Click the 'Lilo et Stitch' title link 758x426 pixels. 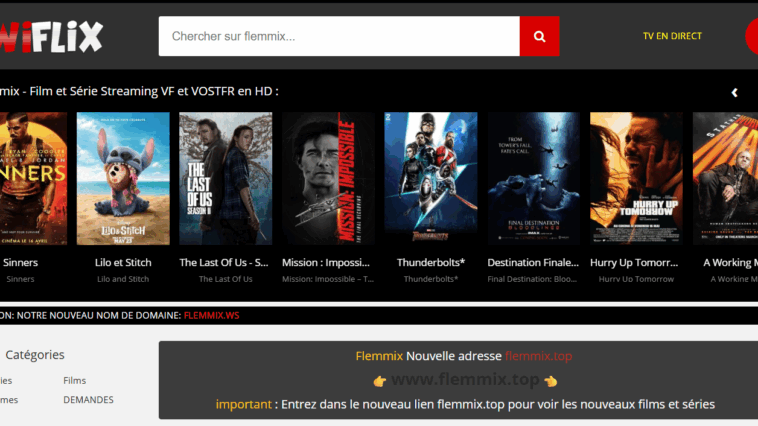123,263
